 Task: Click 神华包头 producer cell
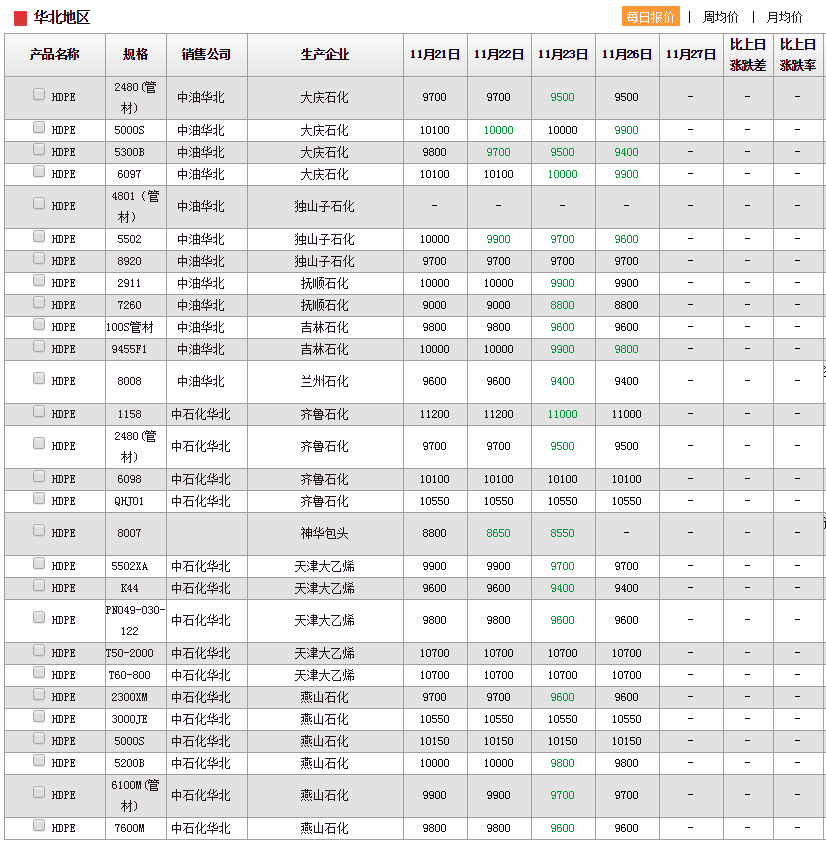[x=324, y=533]
